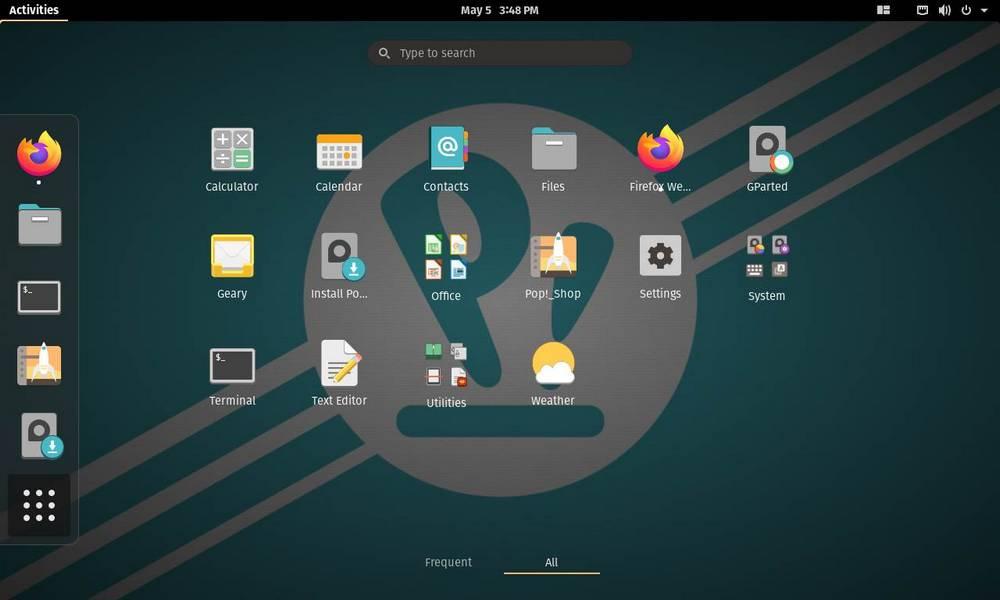
Task: Expand the system menu arrow
Action: [x=984, y=10]
